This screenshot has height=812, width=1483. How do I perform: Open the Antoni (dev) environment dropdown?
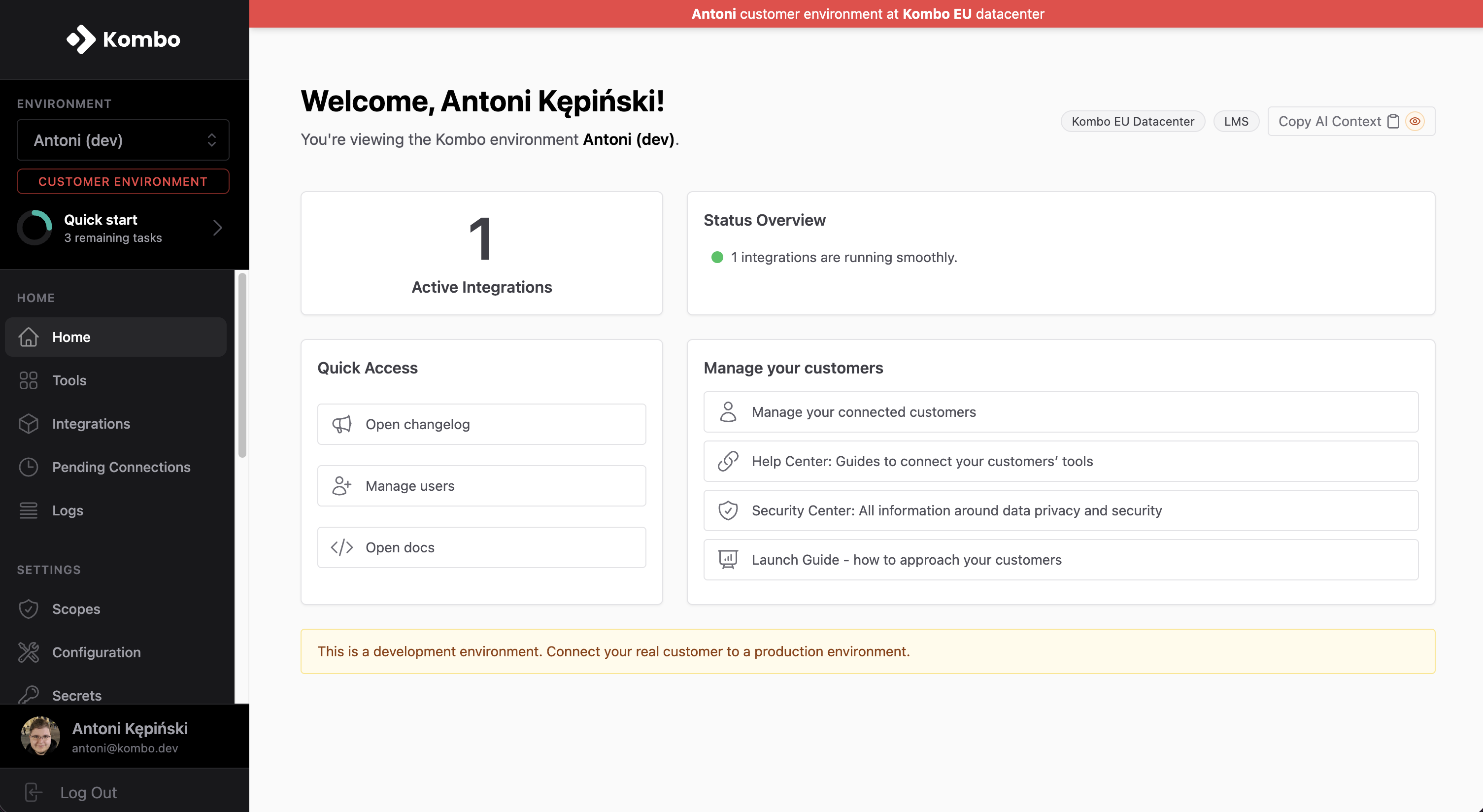123,140
